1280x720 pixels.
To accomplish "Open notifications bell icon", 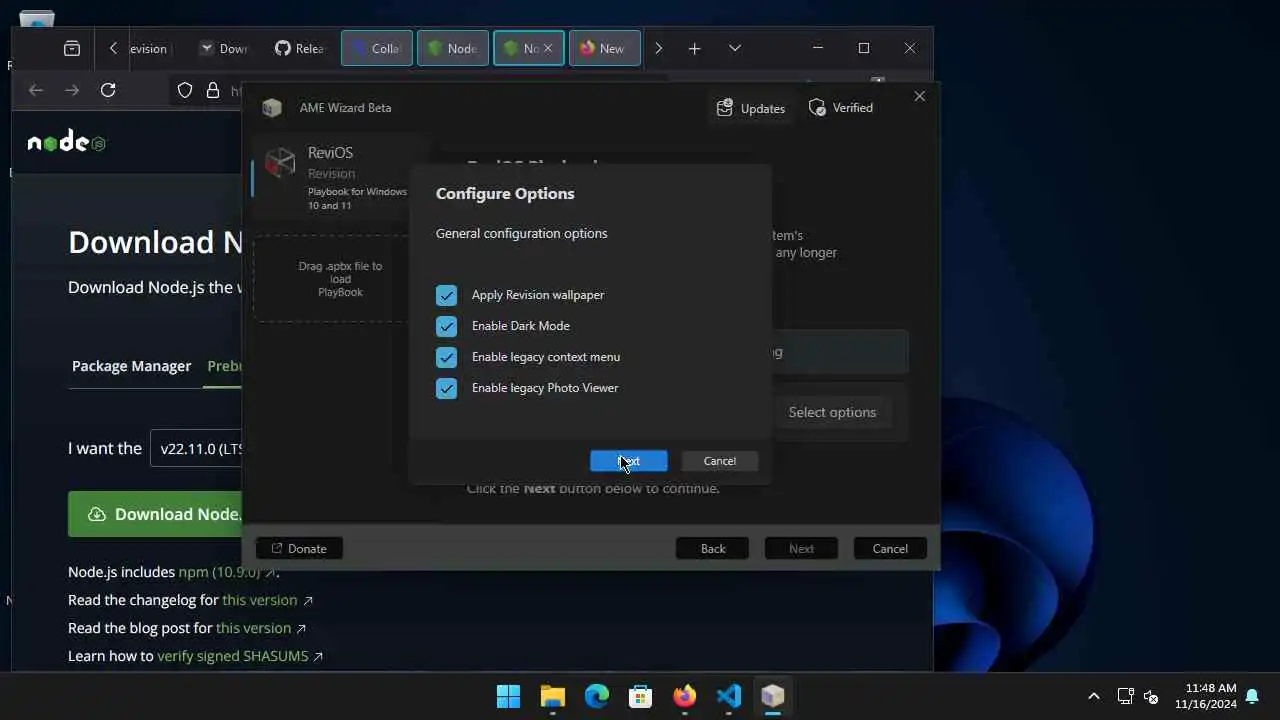I will (1252, 696).
